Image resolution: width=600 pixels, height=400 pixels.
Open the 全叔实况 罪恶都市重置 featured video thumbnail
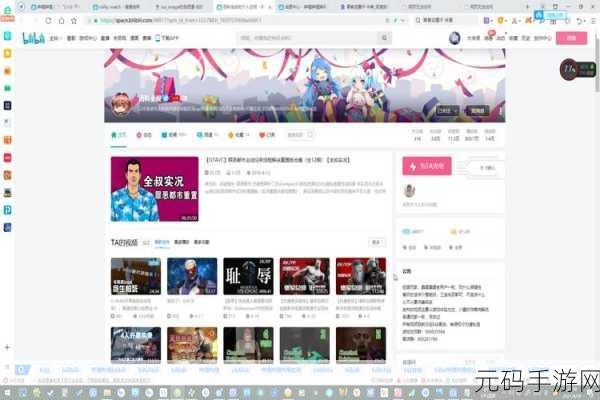click(x=155, y=189)
